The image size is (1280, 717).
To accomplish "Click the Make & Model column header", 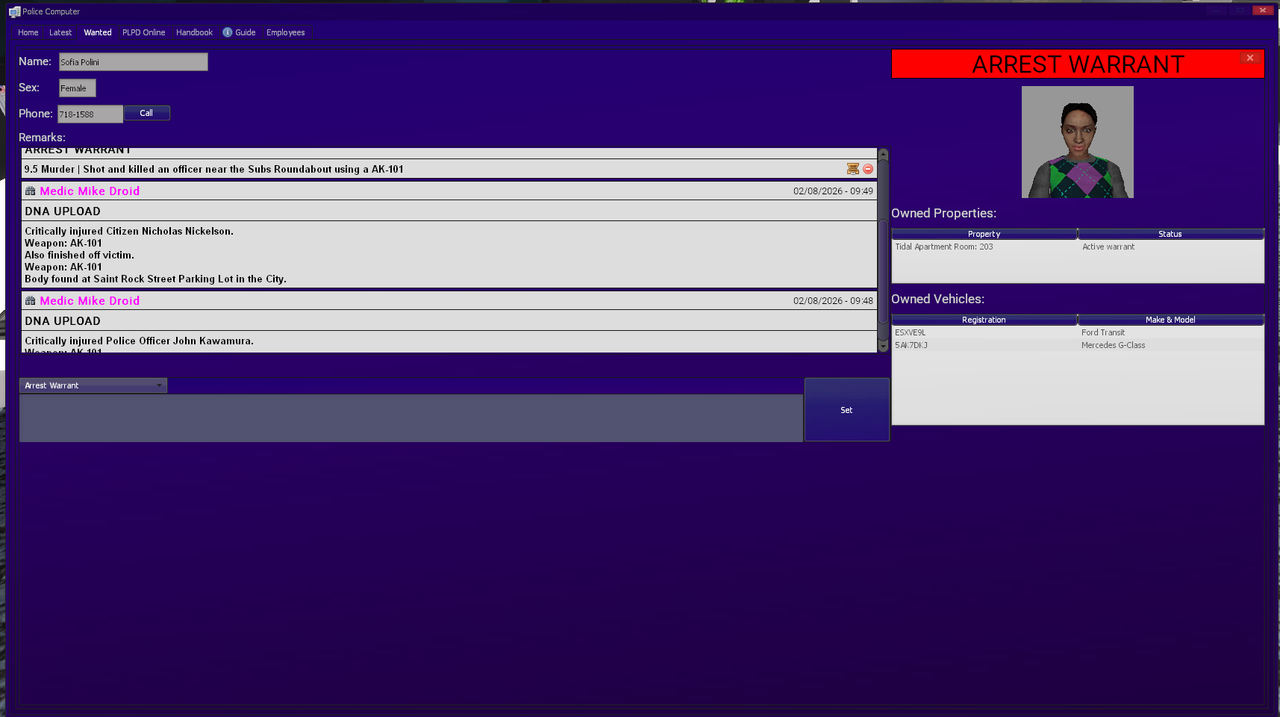I will click(1171, 320).
